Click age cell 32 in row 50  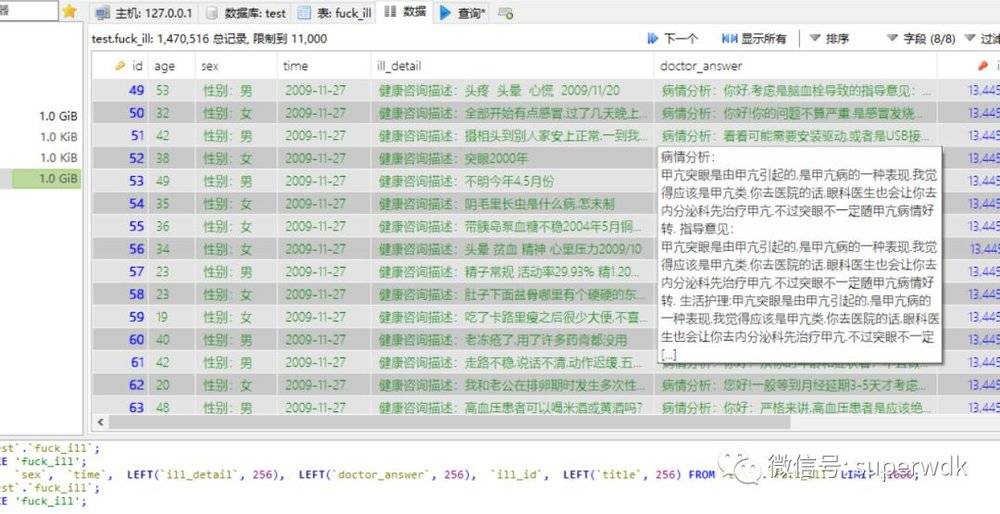(x=172, y=113)
